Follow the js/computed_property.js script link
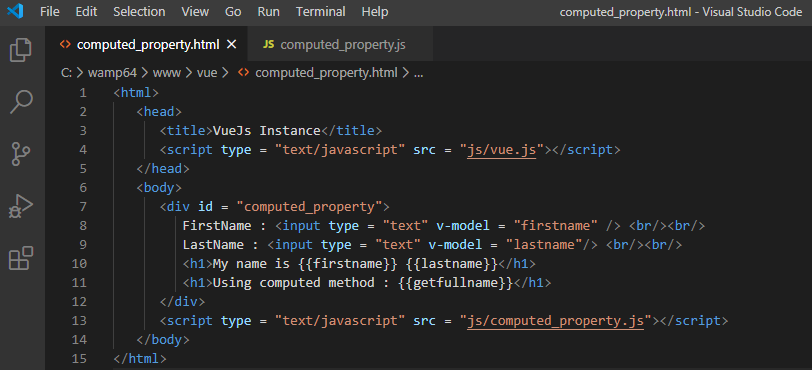This screenshot has width=812, height=370. coord(555,321)
